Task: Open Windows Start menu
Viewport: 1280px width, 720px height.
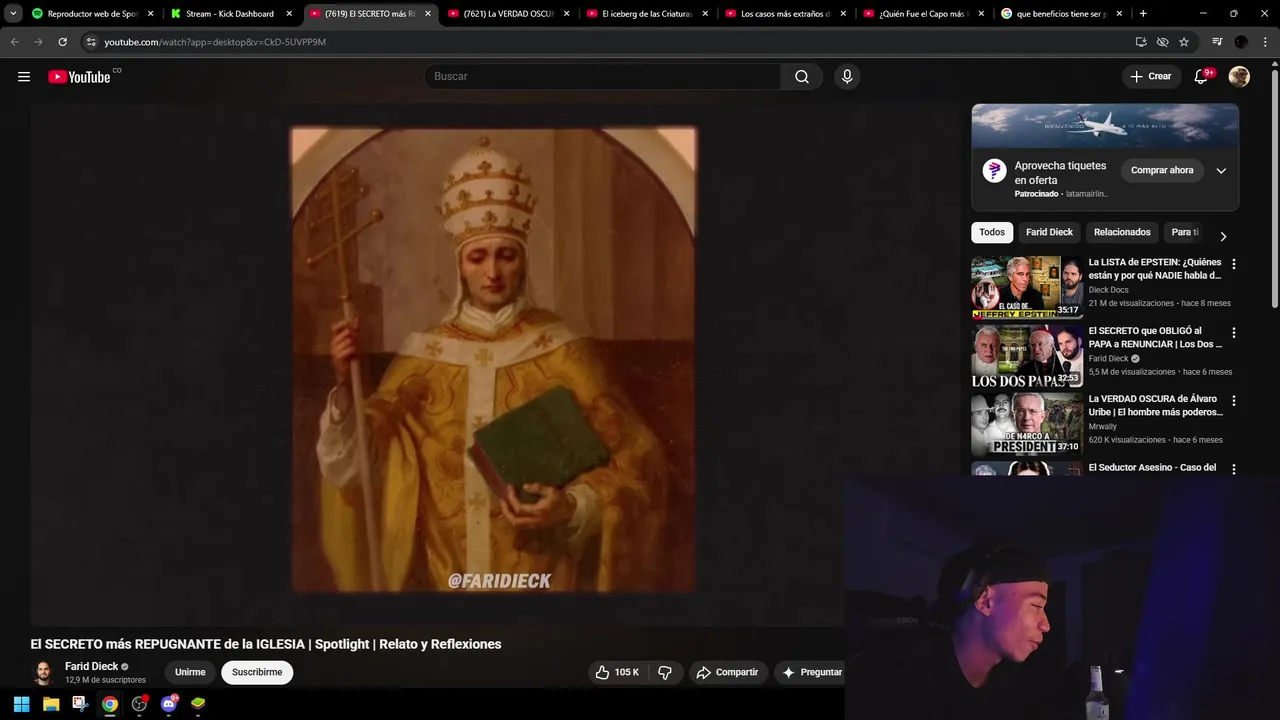Action: 21,704
